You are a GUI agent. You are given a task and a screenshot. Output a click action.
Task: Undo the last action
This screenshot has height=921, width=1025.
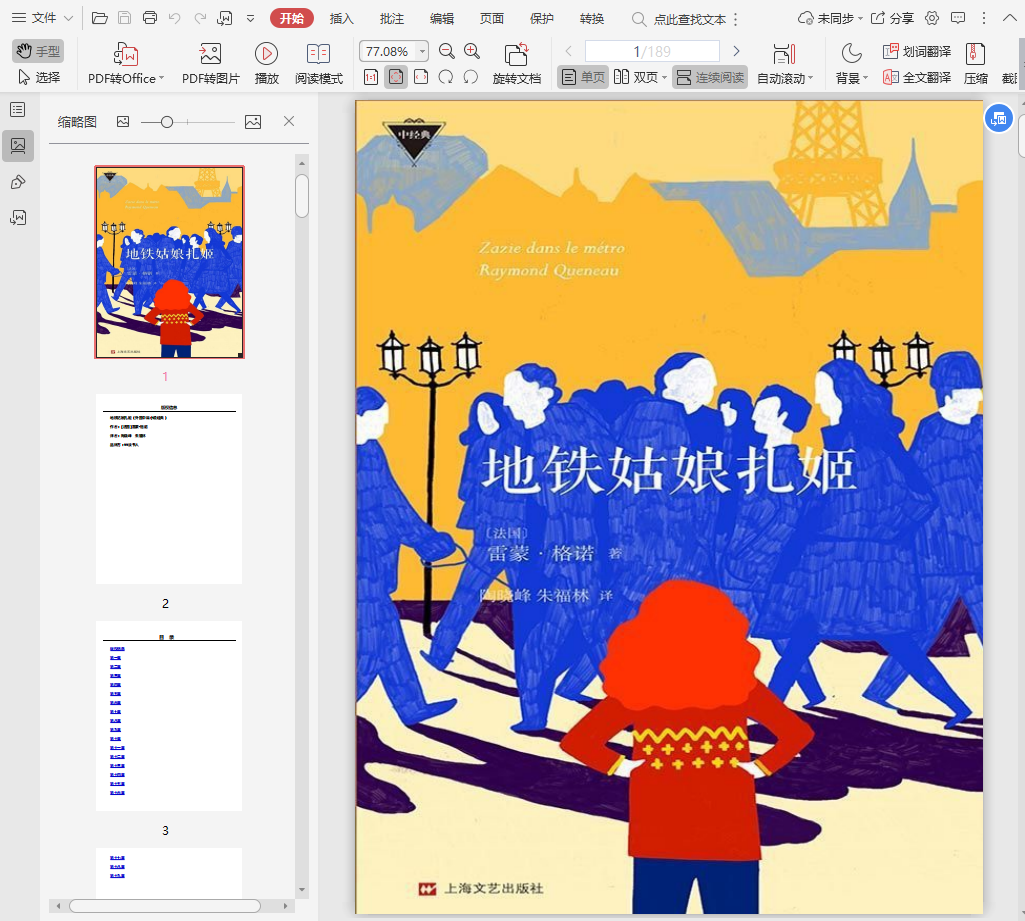175,18
